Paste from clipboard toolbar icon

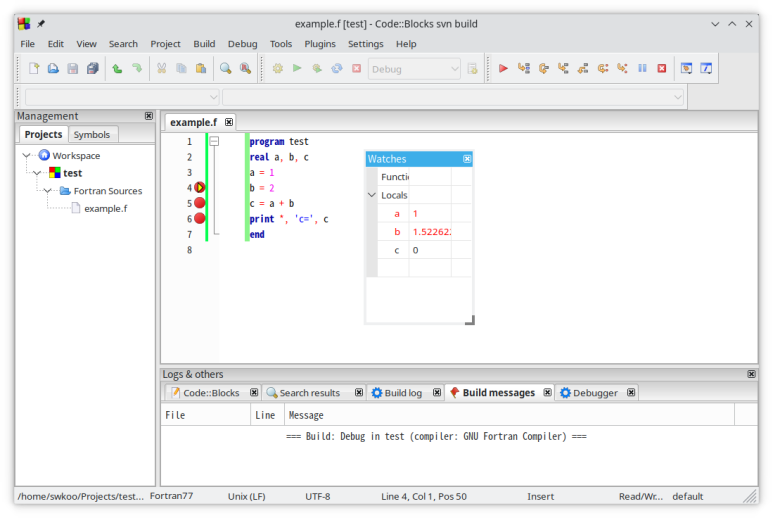click(x=201, y=69)
